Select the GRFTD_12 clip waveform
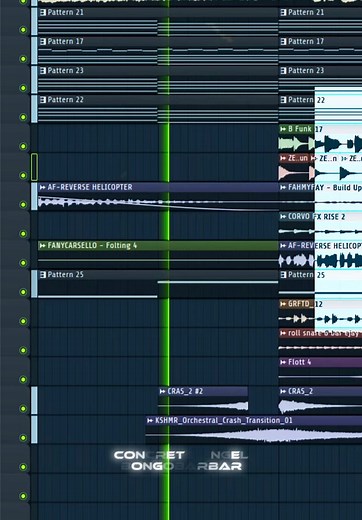Image resolution: width=362 pixels, height=520 pixels. tap(320, 319)
